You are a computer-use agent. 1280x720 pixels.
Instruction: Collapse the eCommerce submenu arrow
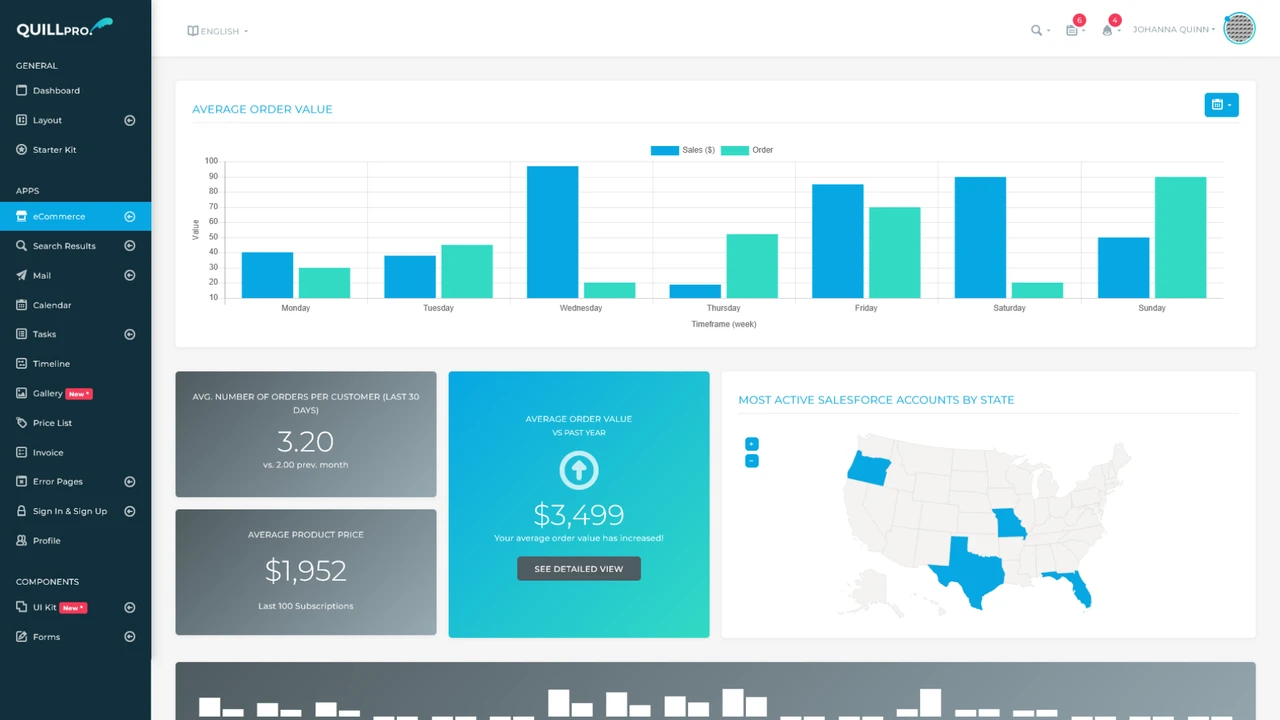[129, 216]
